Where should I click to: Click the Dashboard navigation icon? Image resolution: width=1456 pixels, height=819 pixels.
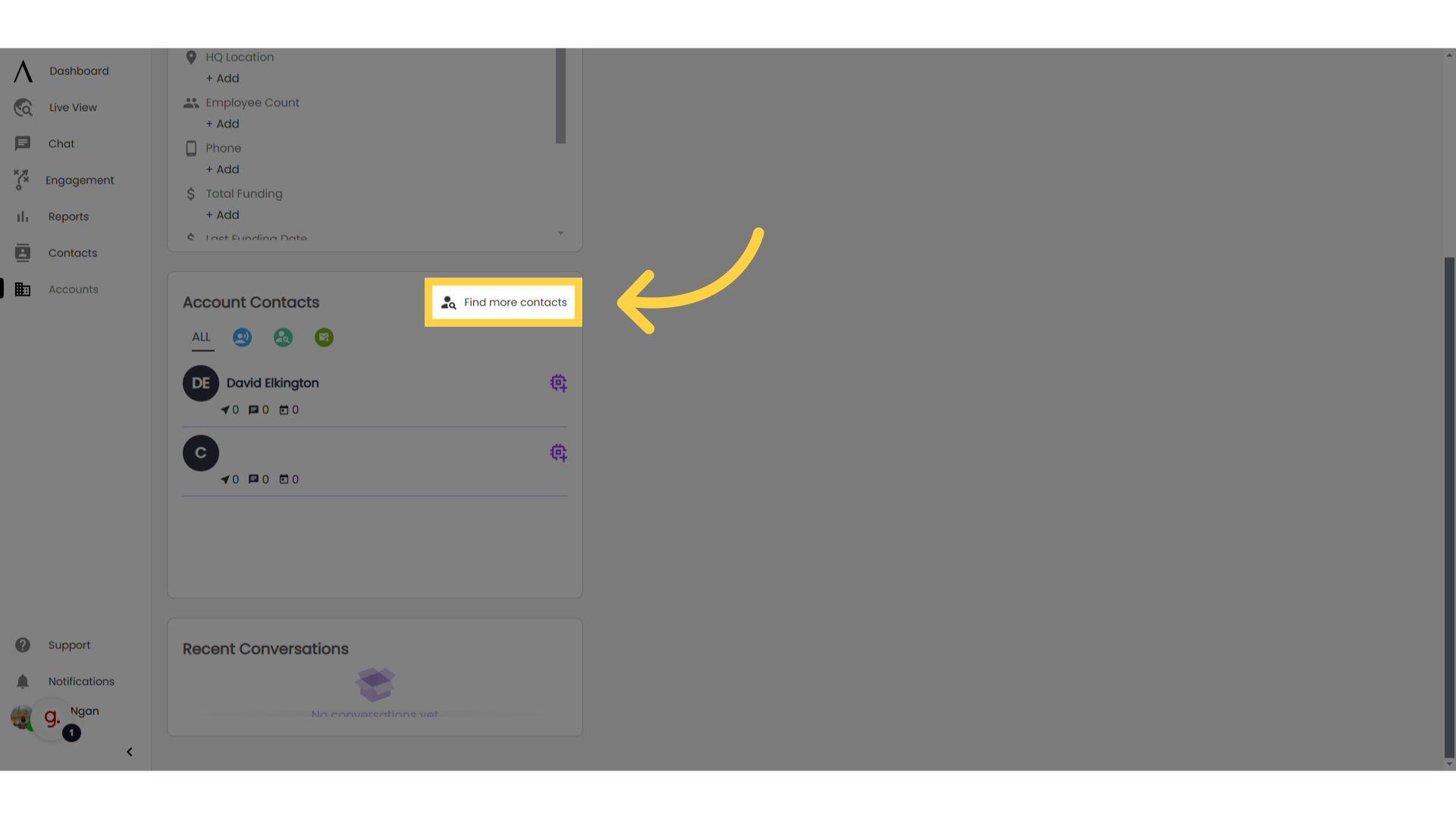pyautogui.click(x=22, y=70)
